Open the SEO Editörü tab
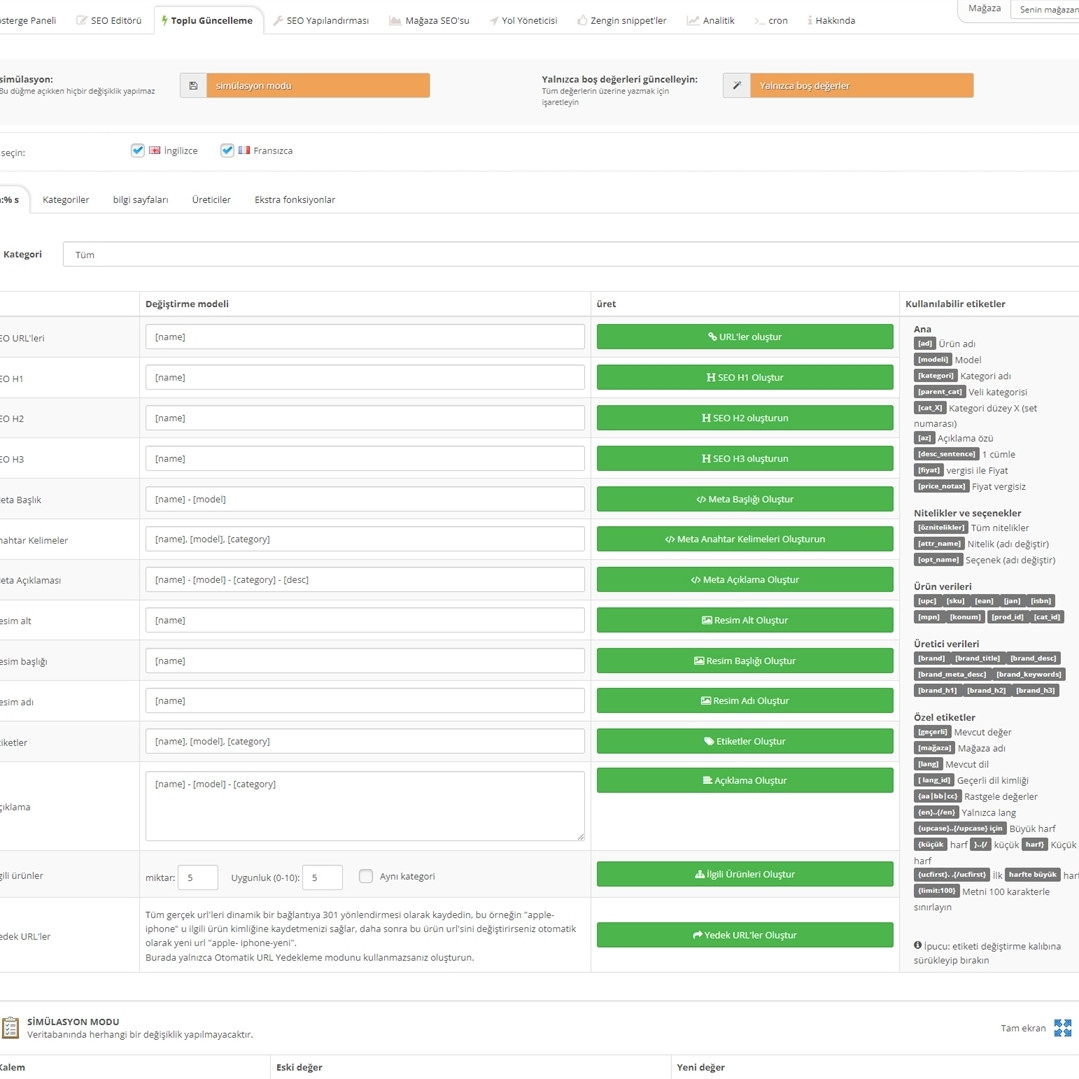This screenshot has width=1079, height=1079. pos(109,21)
